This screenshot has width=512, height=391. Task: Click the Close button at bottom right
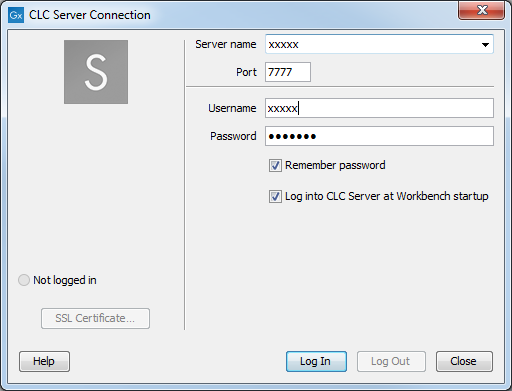(x=464, y=361)
